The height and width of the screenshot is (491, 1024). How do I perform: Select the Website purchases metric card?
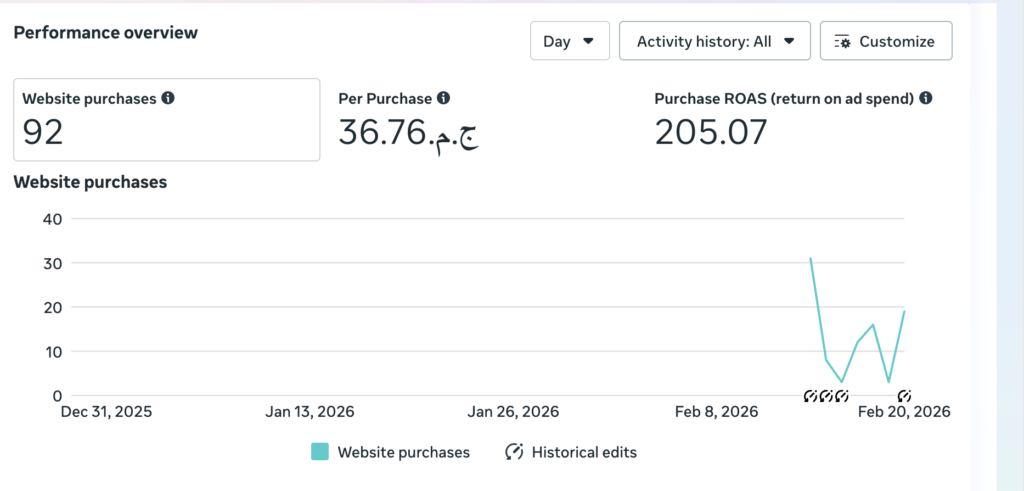[166, 119]
